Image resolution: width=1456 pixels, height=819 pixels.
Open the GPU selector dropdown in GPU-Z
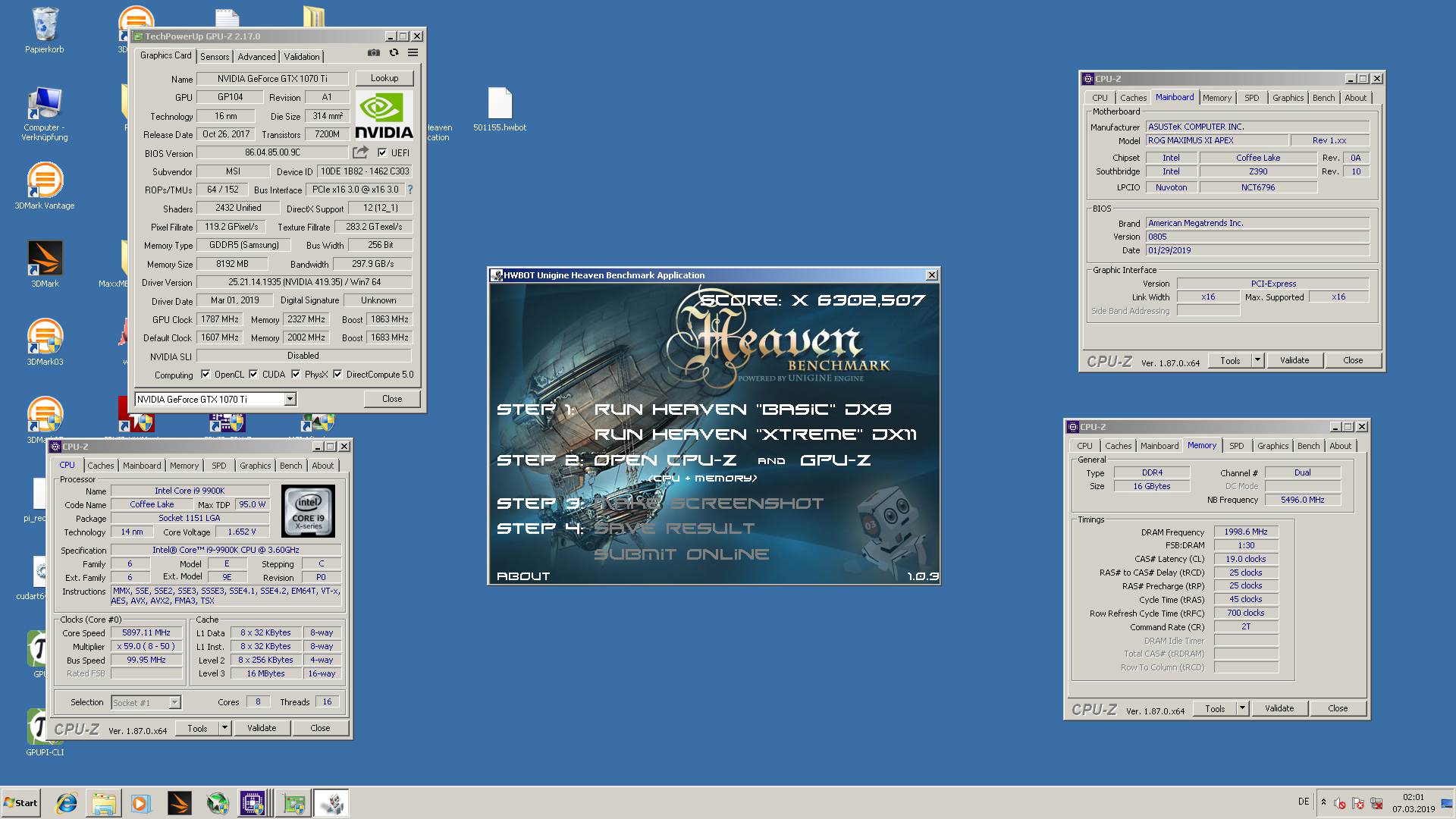(x=290, y=399)
